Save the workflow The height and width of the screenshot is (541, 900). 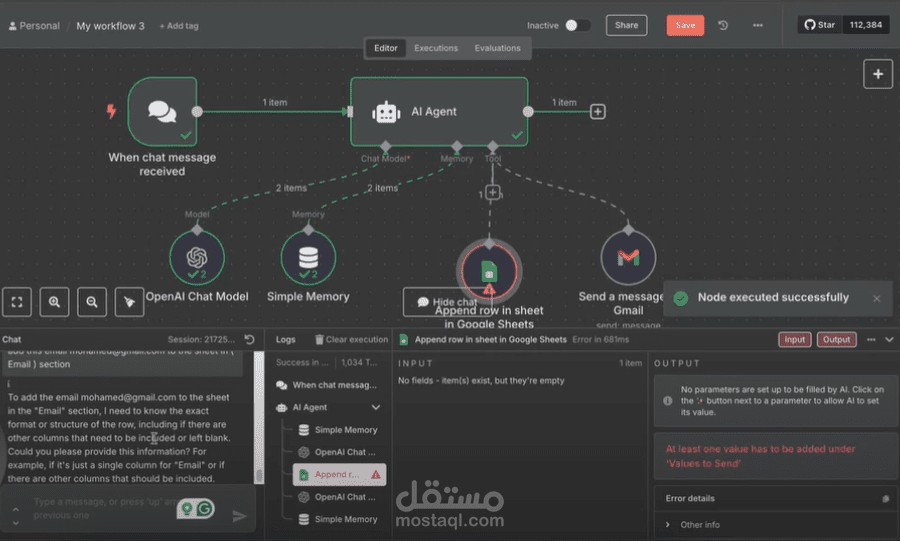pyautogui.click(x=685, y=25)
